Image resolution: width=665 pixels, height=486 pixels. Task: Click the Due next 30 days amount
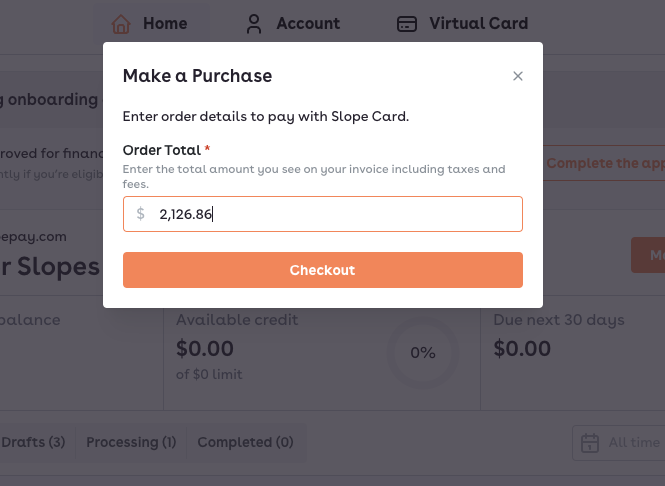[522, 349]
